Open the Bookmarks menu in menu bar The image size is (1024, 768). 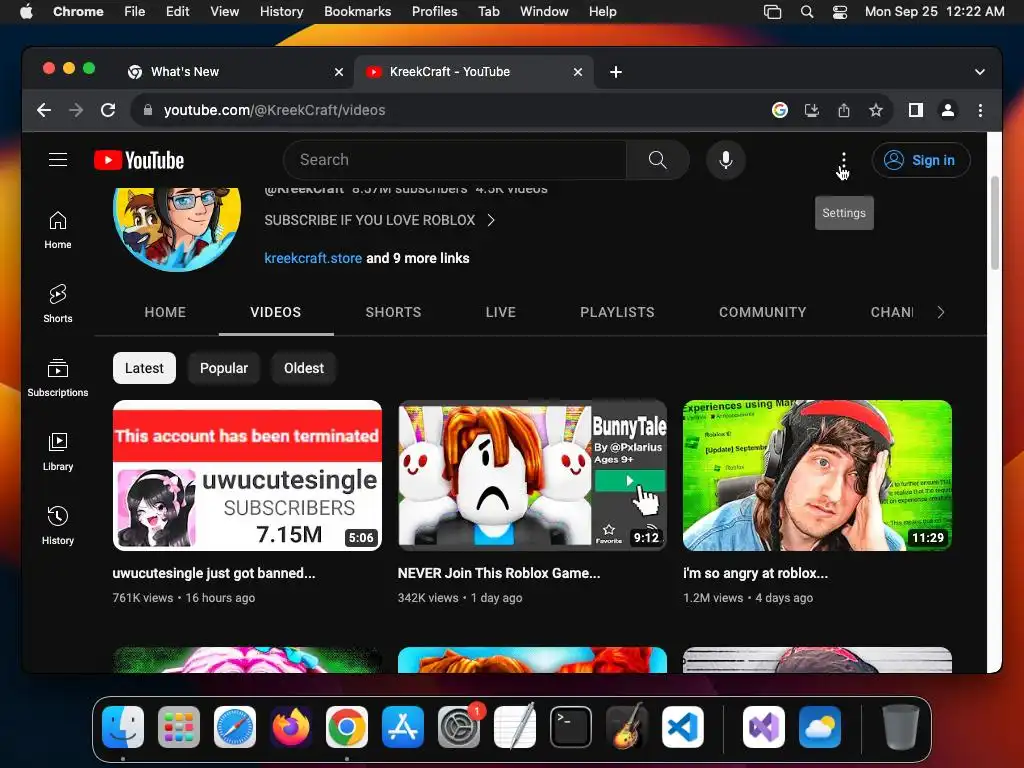click(357, 12)
